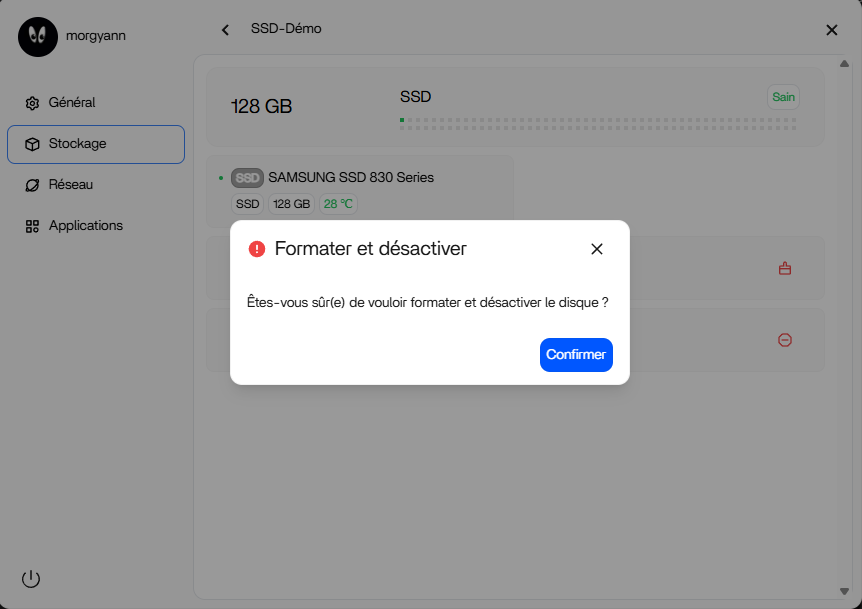Screen dimensions: 862x609
Task: Select the SAMSUNG SSD 830 Series entry
Action: [x=350, y=178]
